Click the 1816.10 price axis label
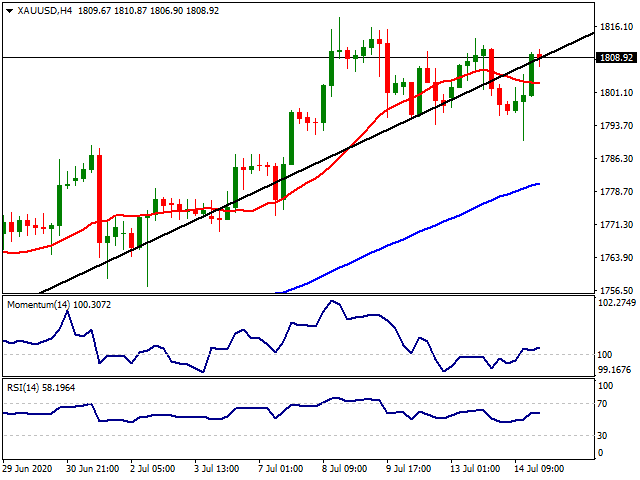The image size is (640, 480). point(616,27)
